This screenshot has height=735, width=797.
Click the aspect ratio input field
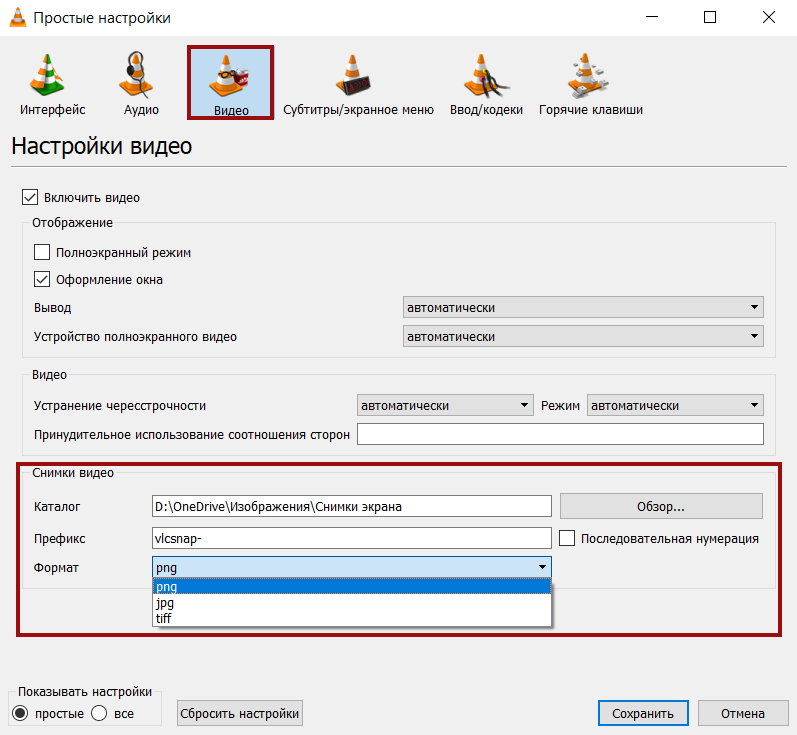[560, 434]
